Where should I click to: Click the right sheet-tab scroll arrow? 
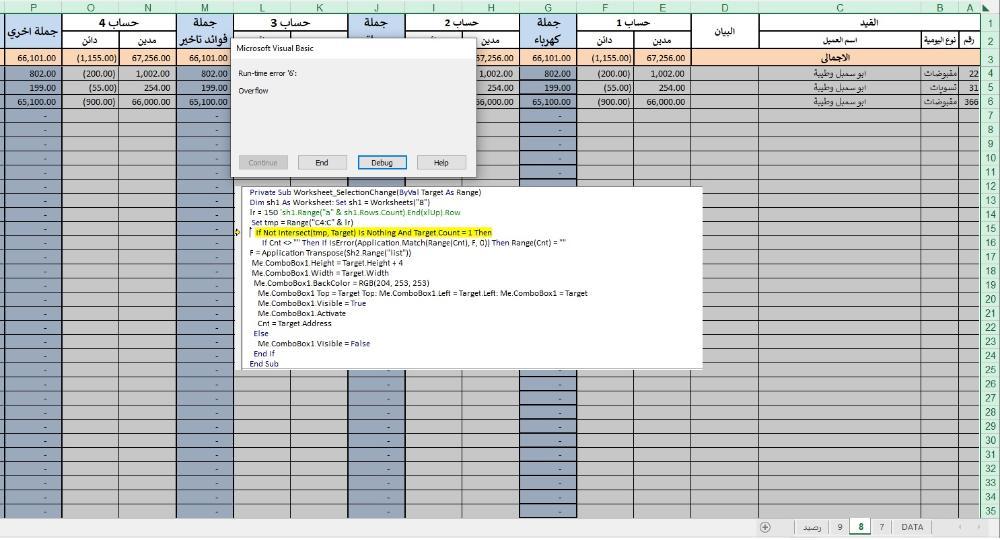click(x=978, y=527)
